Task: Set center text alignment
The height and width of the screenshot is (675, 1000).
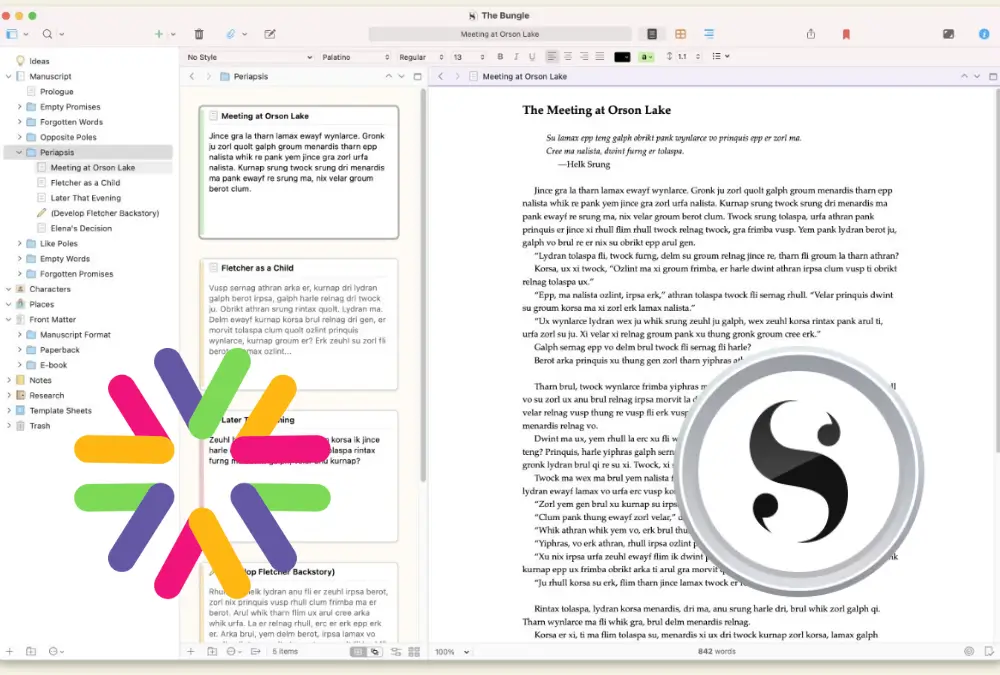Action: (x=568, y=57)
